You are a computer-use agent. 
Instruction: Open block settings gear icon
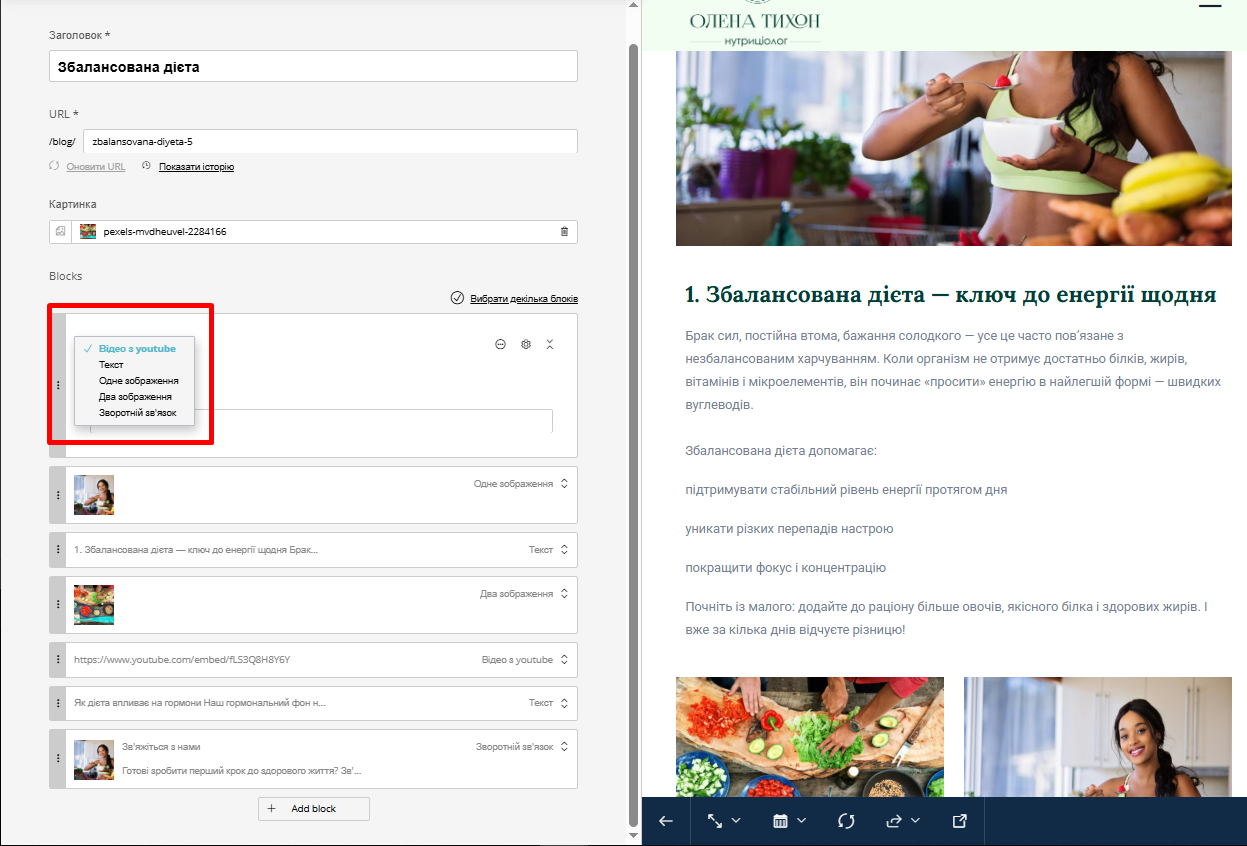pyautogui.click(x=526, y=344)
